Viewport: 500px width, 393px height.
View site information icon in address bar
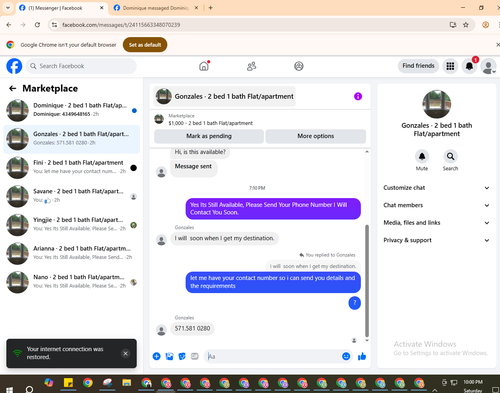(55, 25)
